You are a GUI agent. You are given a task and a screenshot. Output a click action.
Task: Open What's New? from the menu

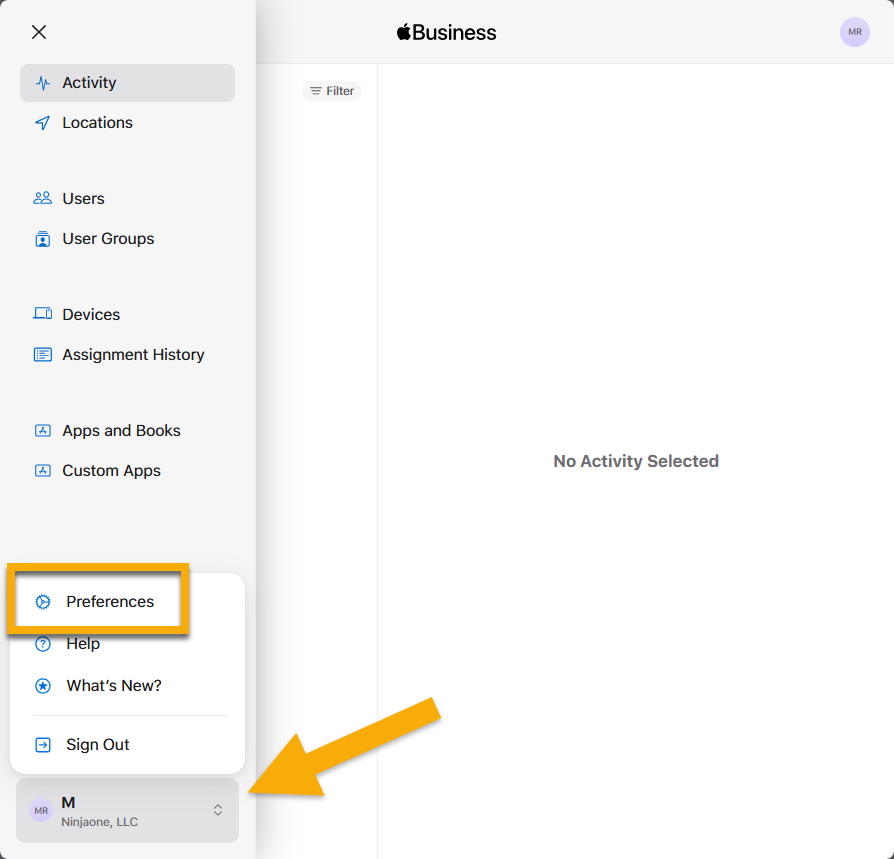tap(113, 686)
